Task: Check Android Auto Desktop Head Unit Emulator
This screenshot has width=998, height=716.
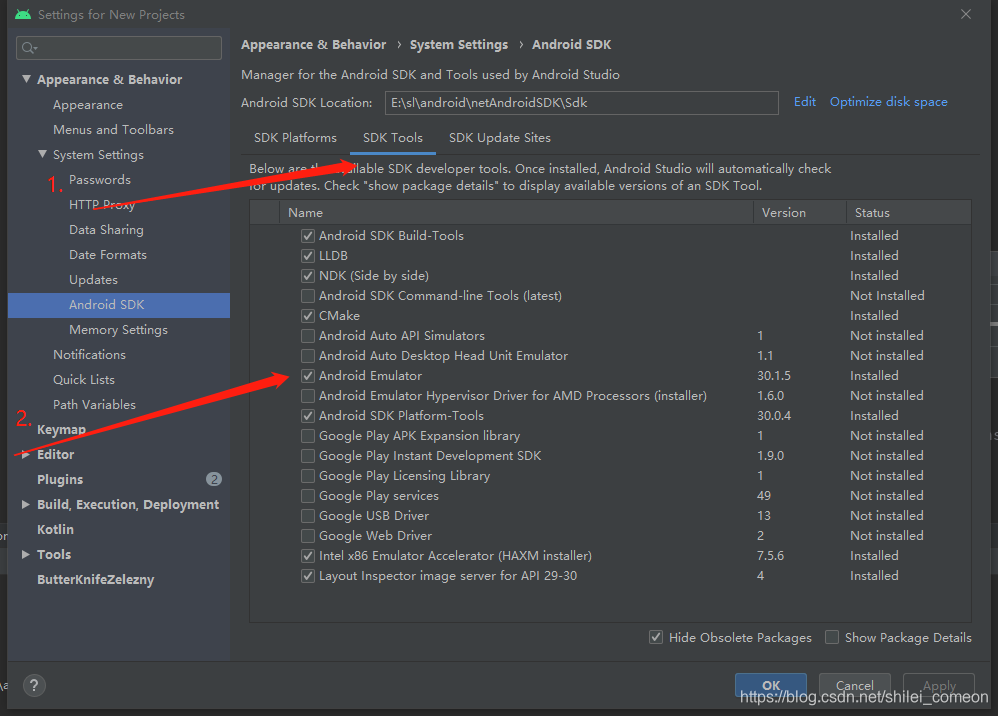Action: [x=308, y=356]
